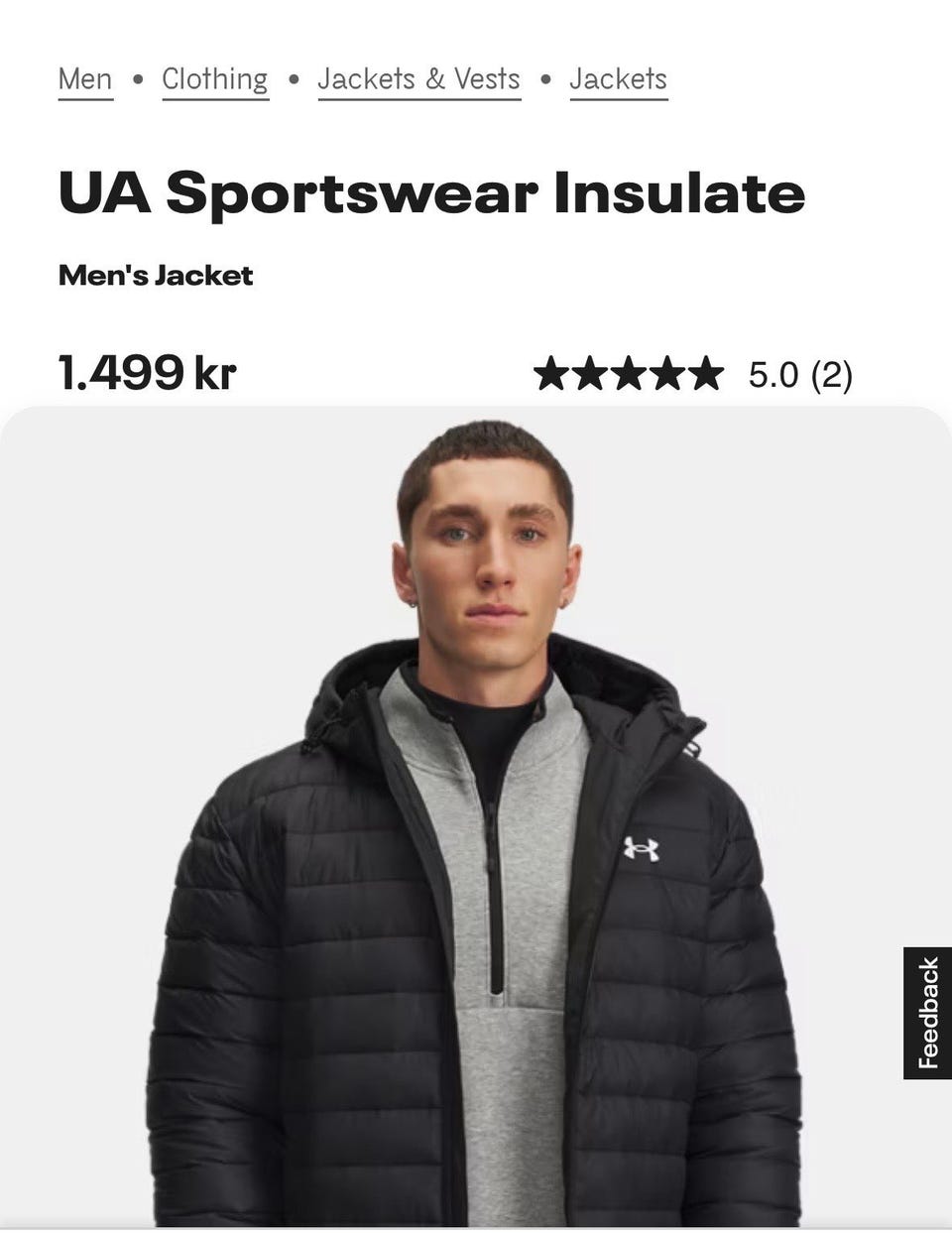Click the 1.499 kr price
The height and width of the screenshot is (1233, 952).
point(147,373)
